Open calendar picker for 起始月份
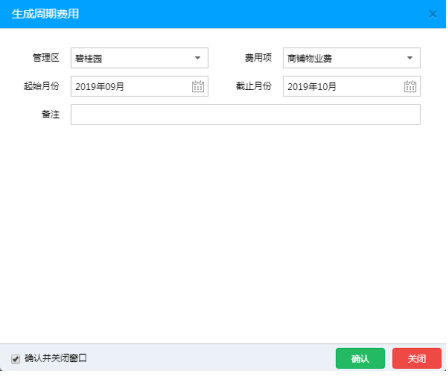 click(x=198, y=86)
